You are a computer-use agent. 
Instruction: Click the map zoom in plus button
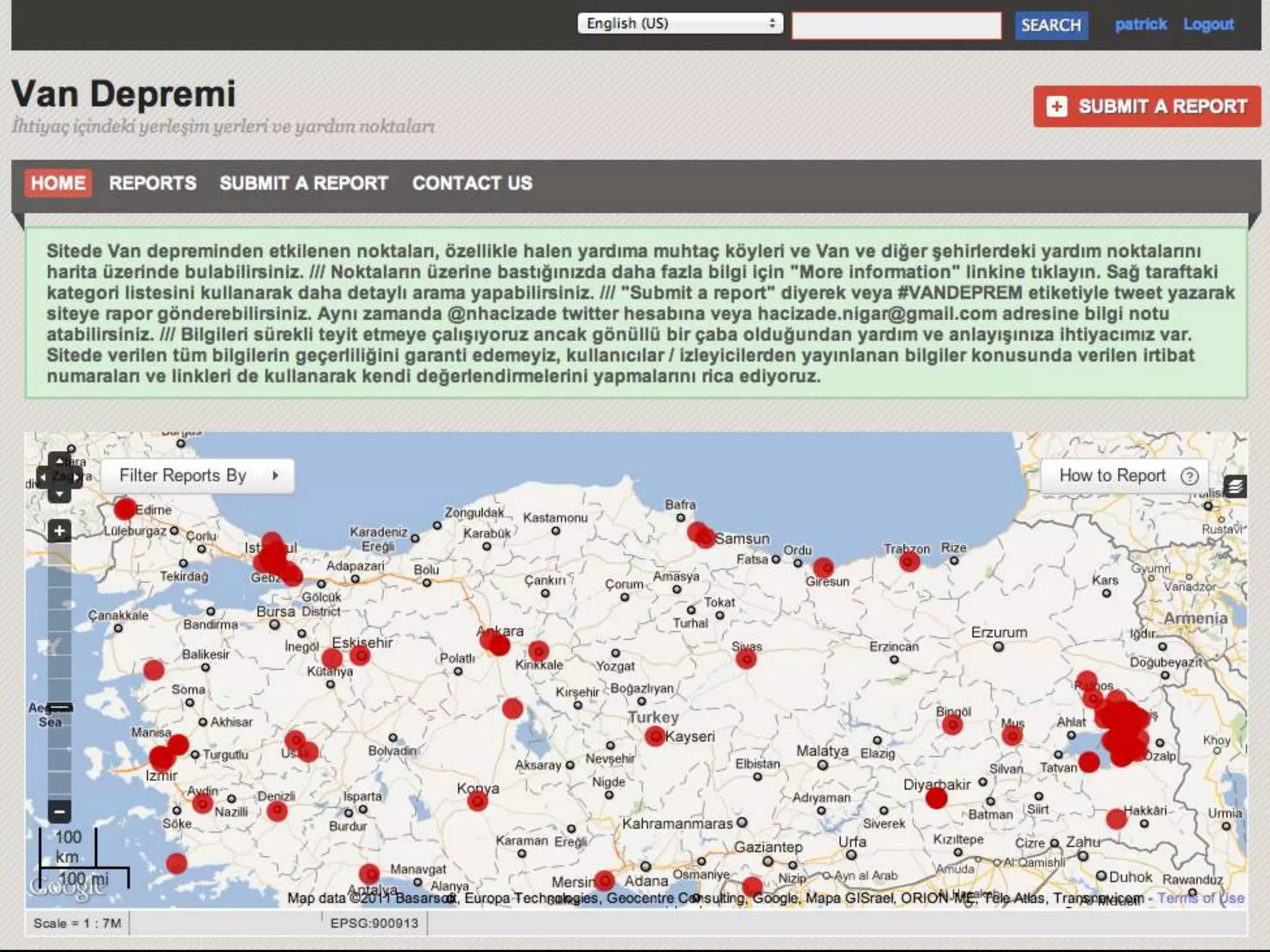pos(60,531)
